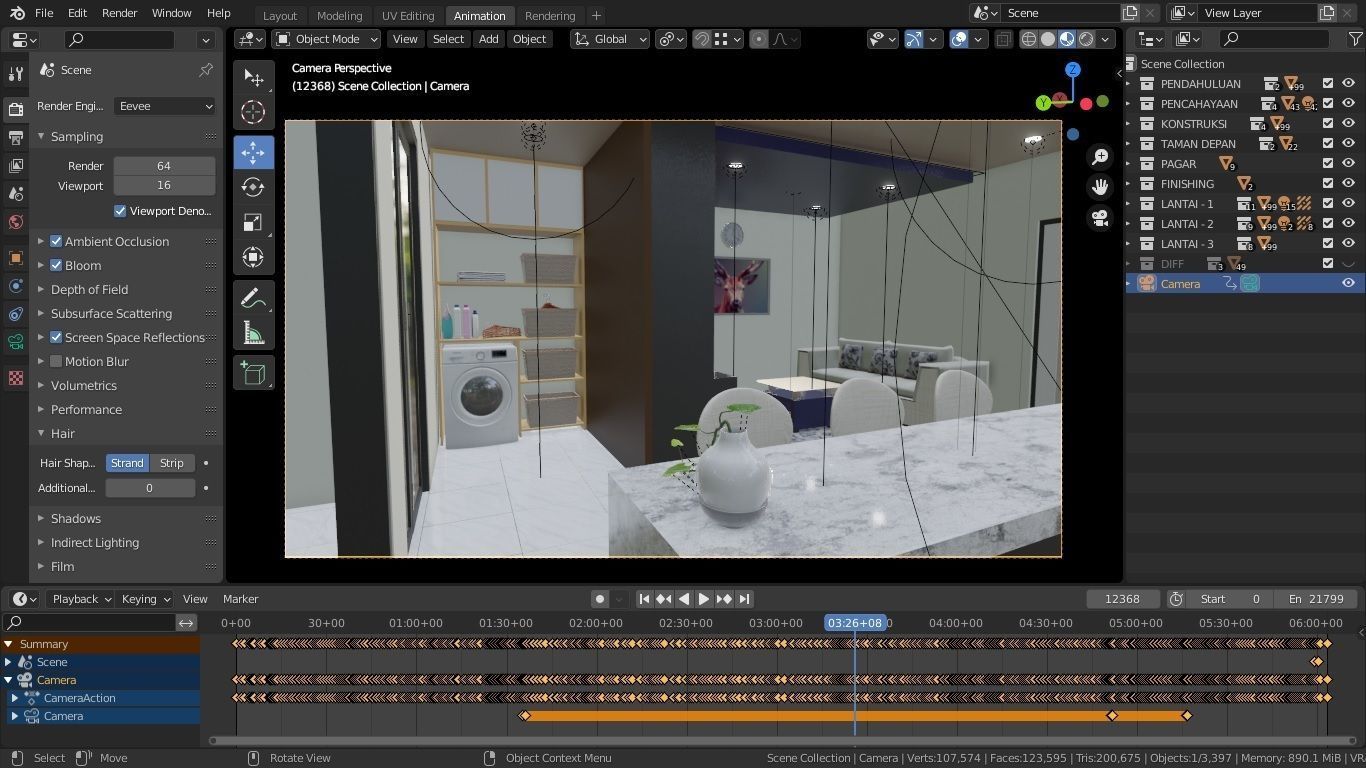Screen dimensions: 1366x768
Task: Select the Add Cube tool
Action: pyautogui.click(x=253, y=373)
